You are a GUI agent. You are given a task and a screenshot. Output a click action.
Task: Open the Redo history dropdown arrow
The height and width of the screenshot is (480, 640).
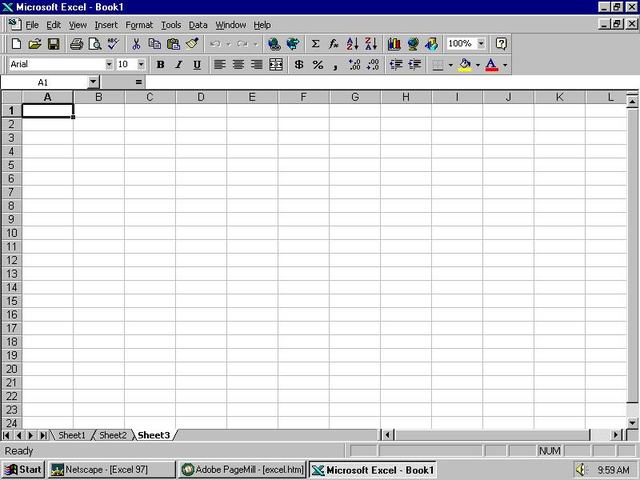pyautogui.click(x=256, y=44)
